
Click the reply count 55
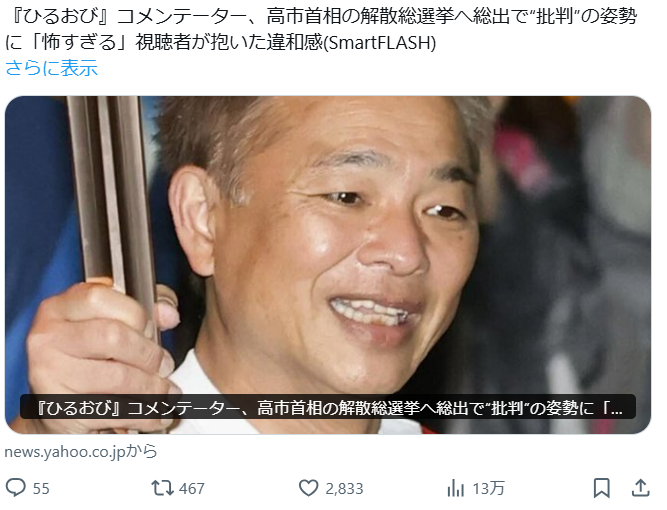tap(41, 488)
